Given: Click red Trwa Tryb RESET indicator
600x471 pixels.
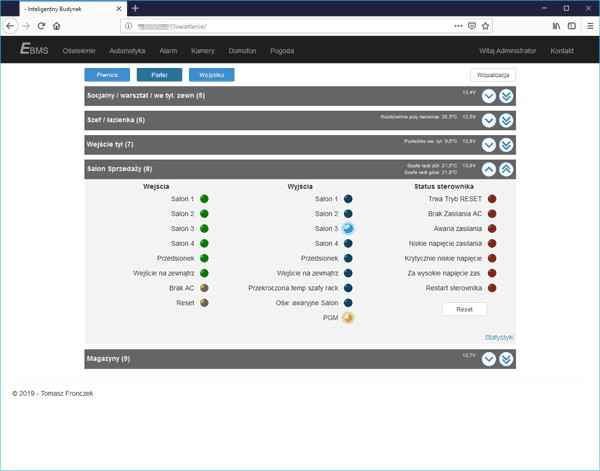Looking at the screenshot, I should (492, 199).
